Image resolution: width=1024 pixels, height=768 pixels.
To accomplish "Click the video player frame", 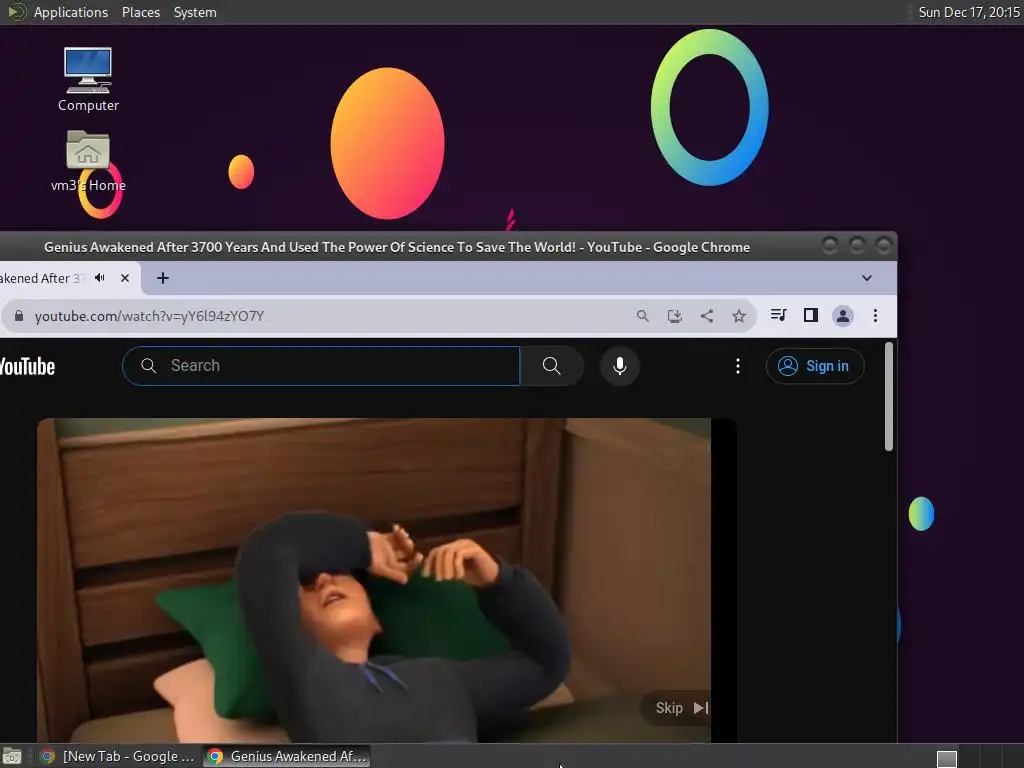I will [387, 580].
